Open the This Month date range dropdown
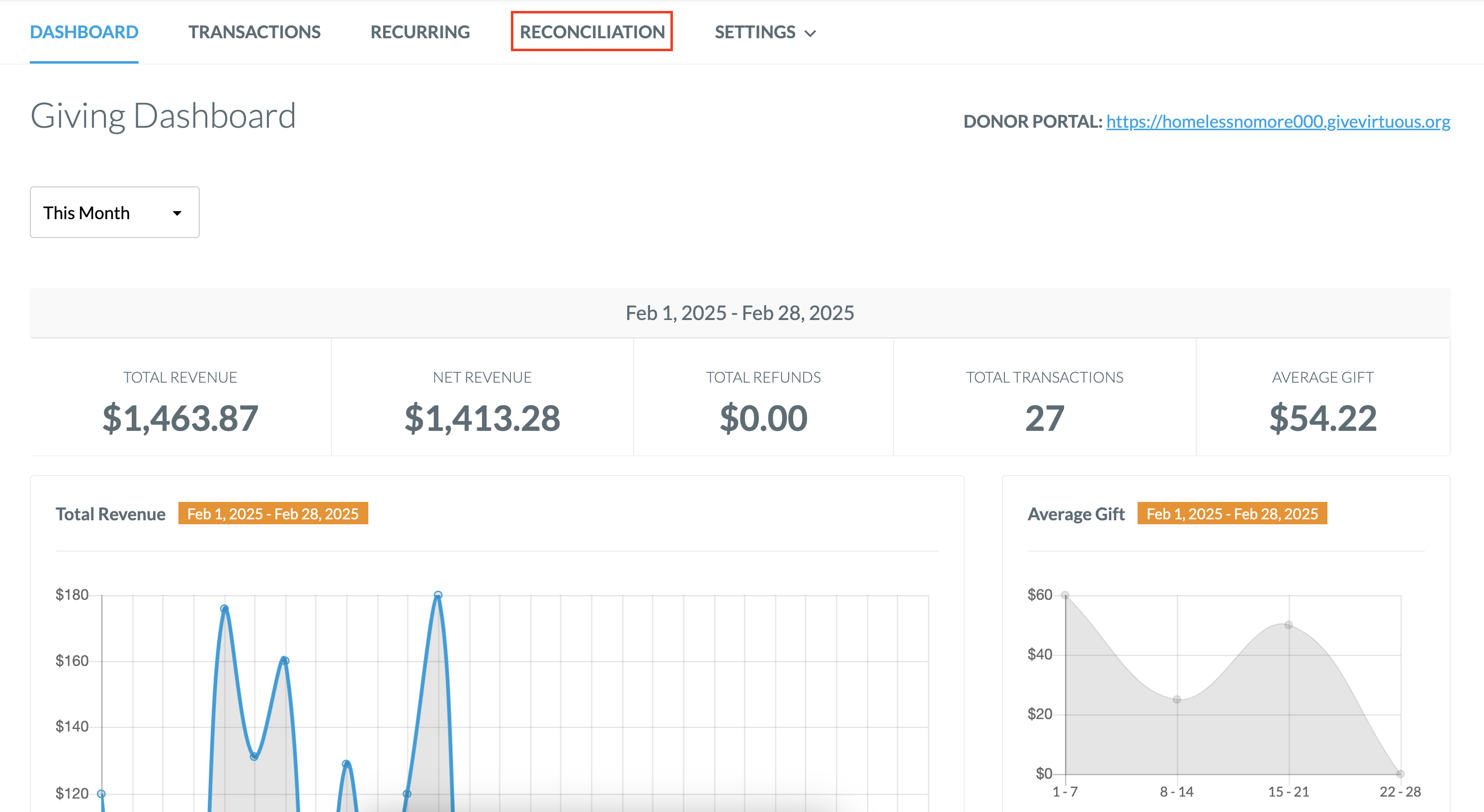The height and width of the screenshot is (812, 1484). pyautogui.click(x=115, y=212)
